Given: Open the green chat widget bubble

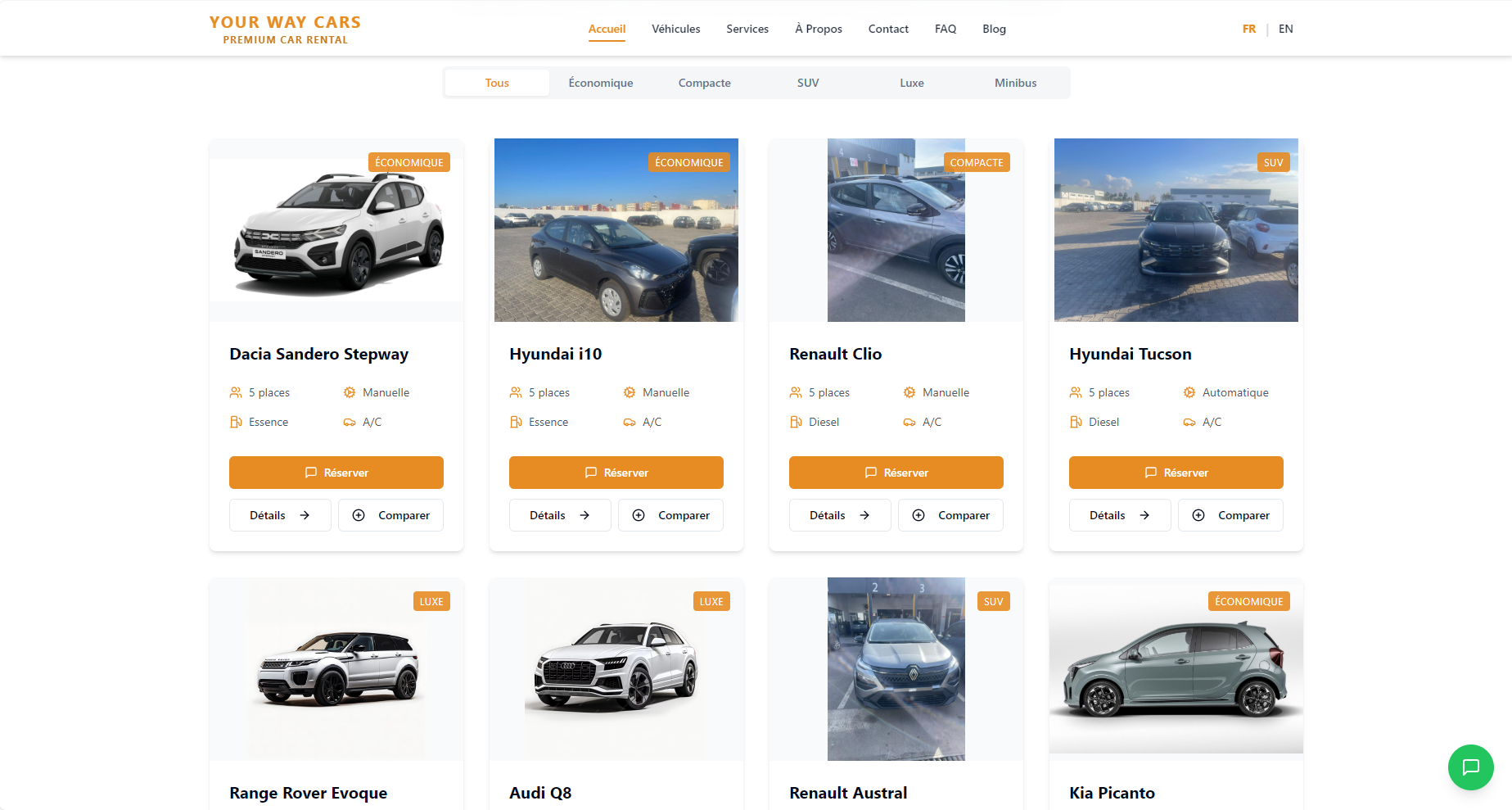Looking at the screenshot, I should coord(1470,767).
